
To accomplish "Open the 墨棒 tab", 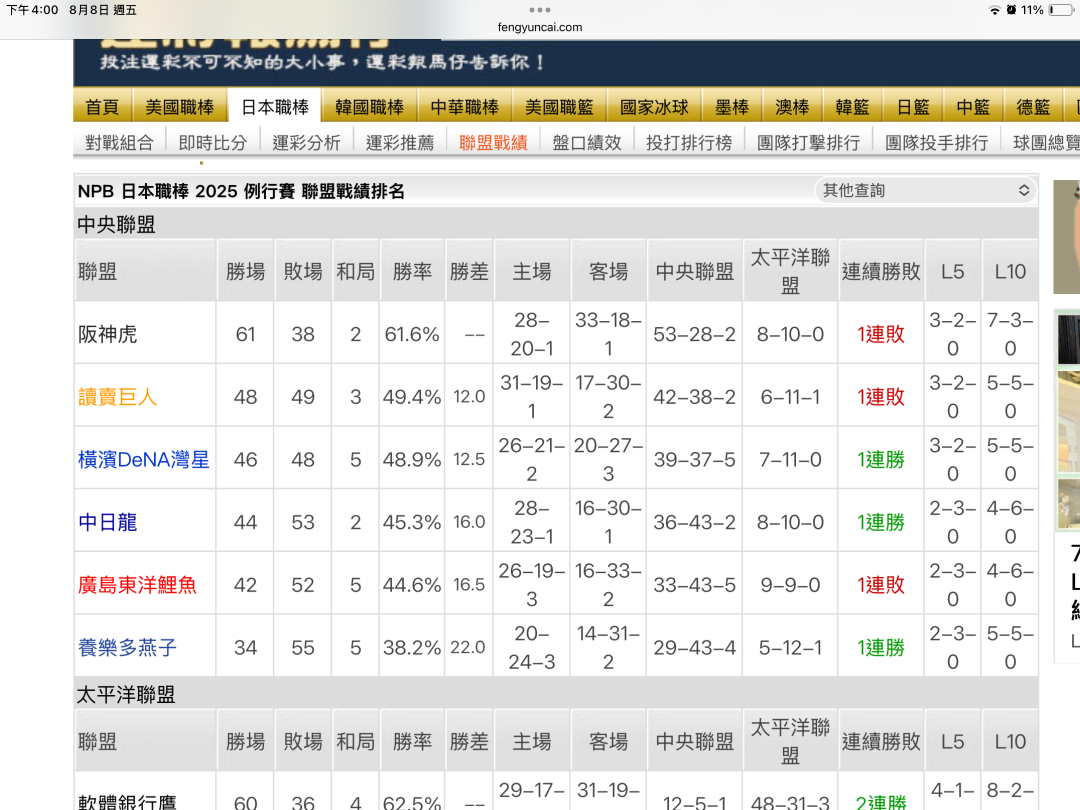I will [731, 107].
